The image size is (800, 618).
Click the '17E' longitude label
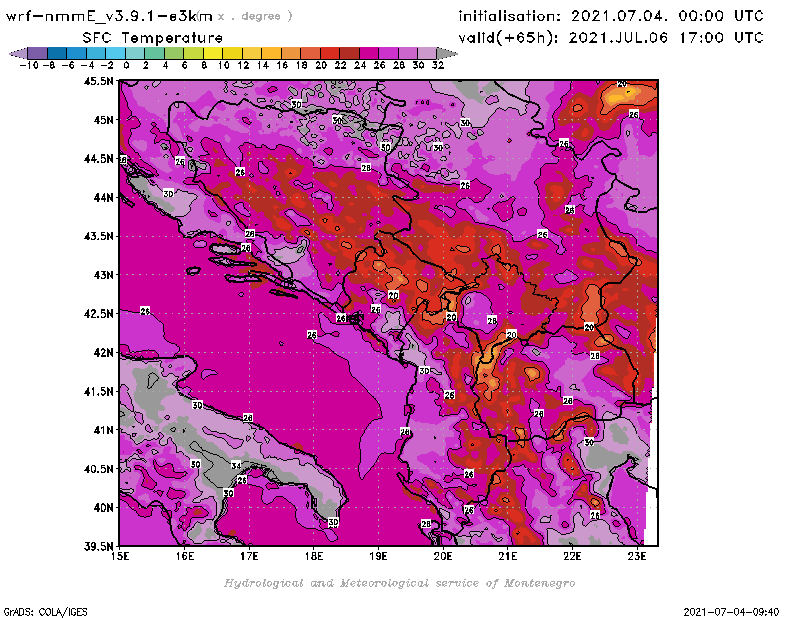[x=249, y=556]
